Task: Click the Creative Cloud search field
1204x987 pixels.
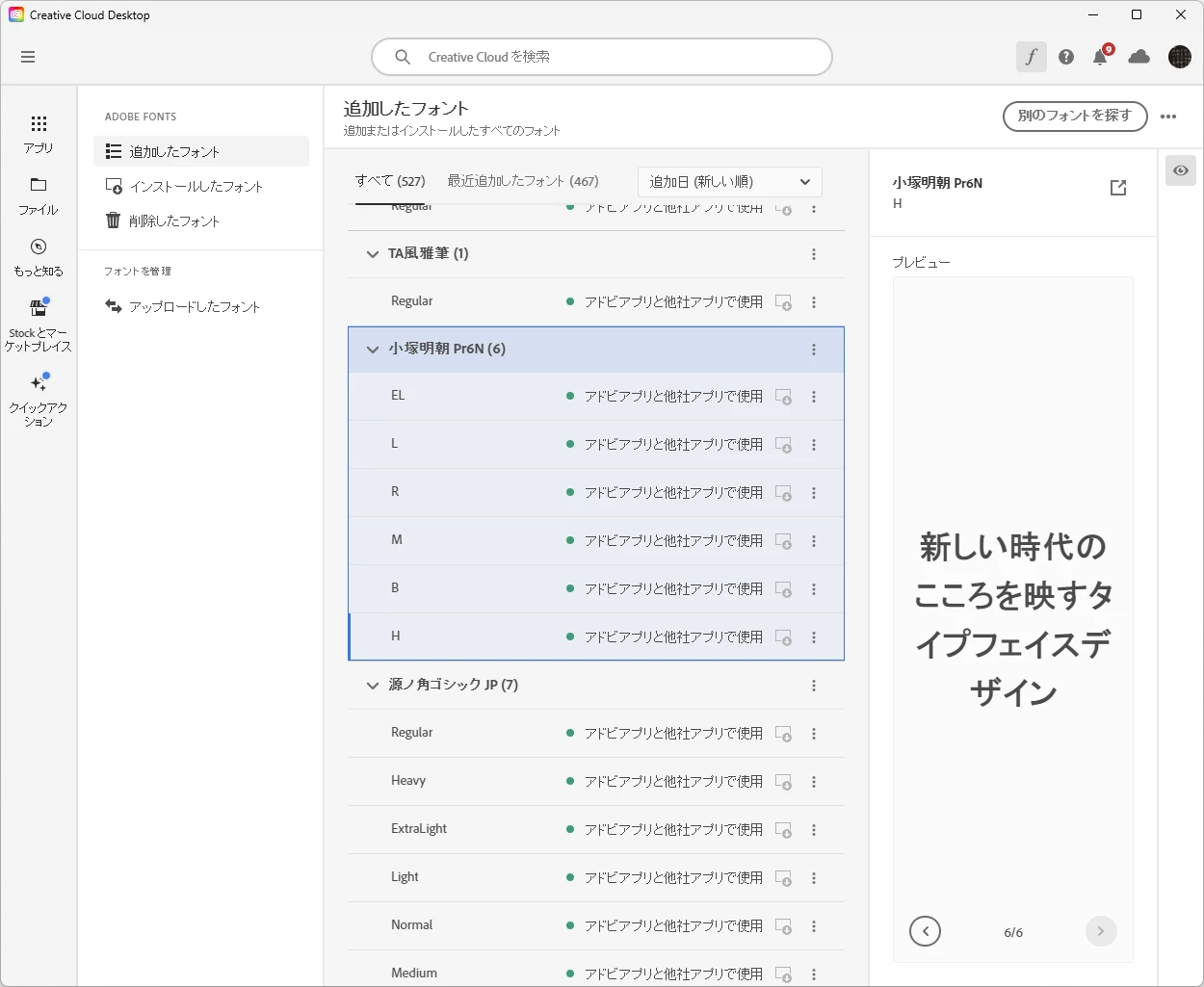Action: 602,57
